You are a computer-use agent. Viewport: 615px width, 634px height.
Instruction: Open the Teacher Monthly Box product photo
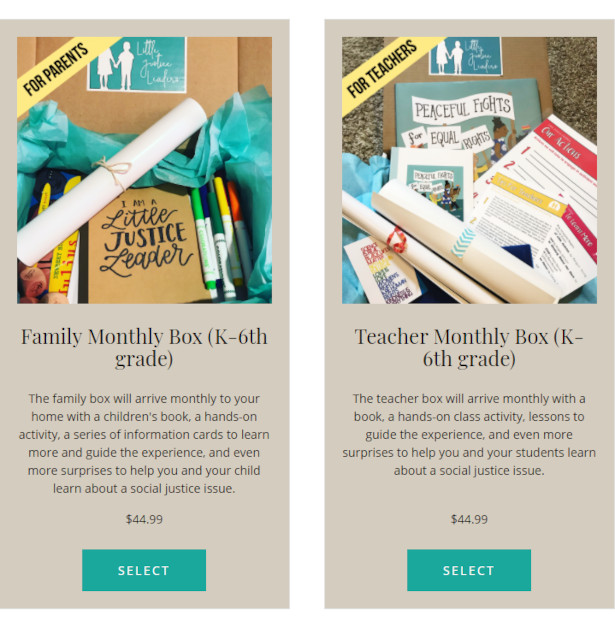click(x=469, y=170)
